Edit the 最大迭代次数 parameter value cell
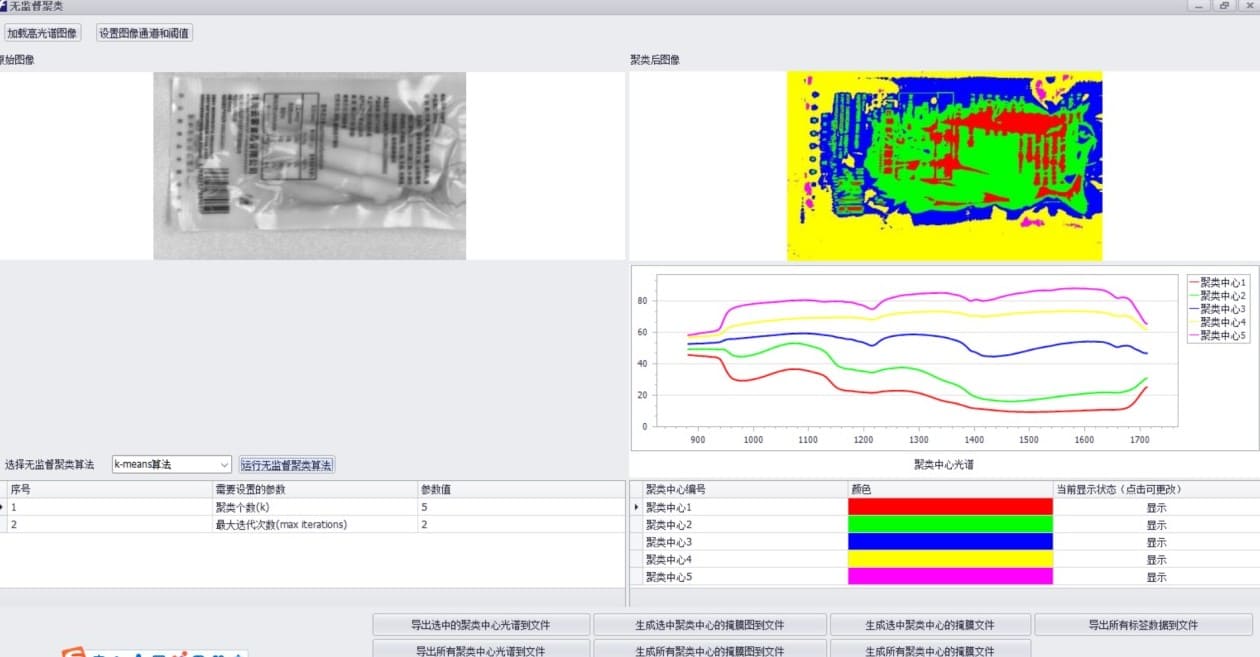This screenshot has width=1260, height=657. 520,524
